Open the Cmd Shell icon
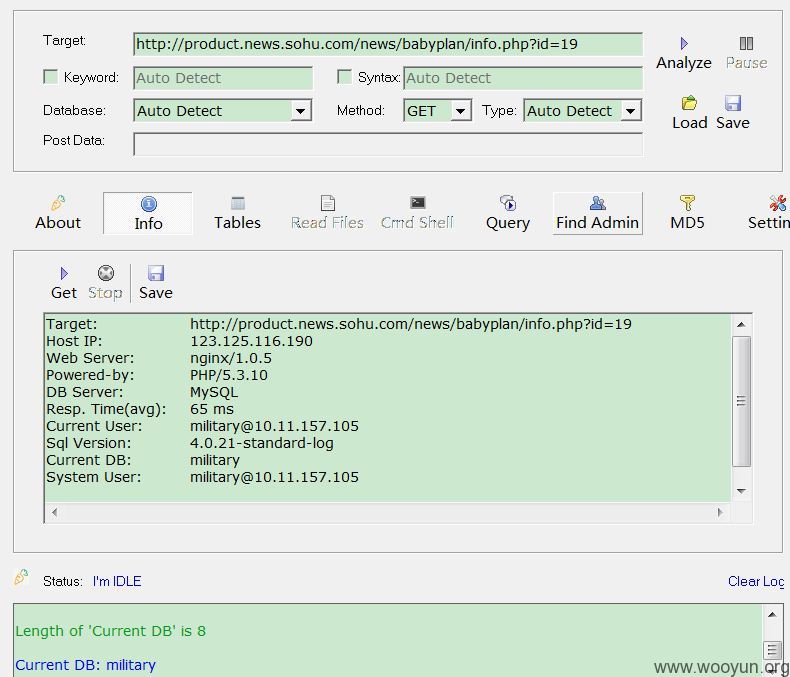Image resolution: width=790 pixels, height=677 pixels. coord(417,202)
